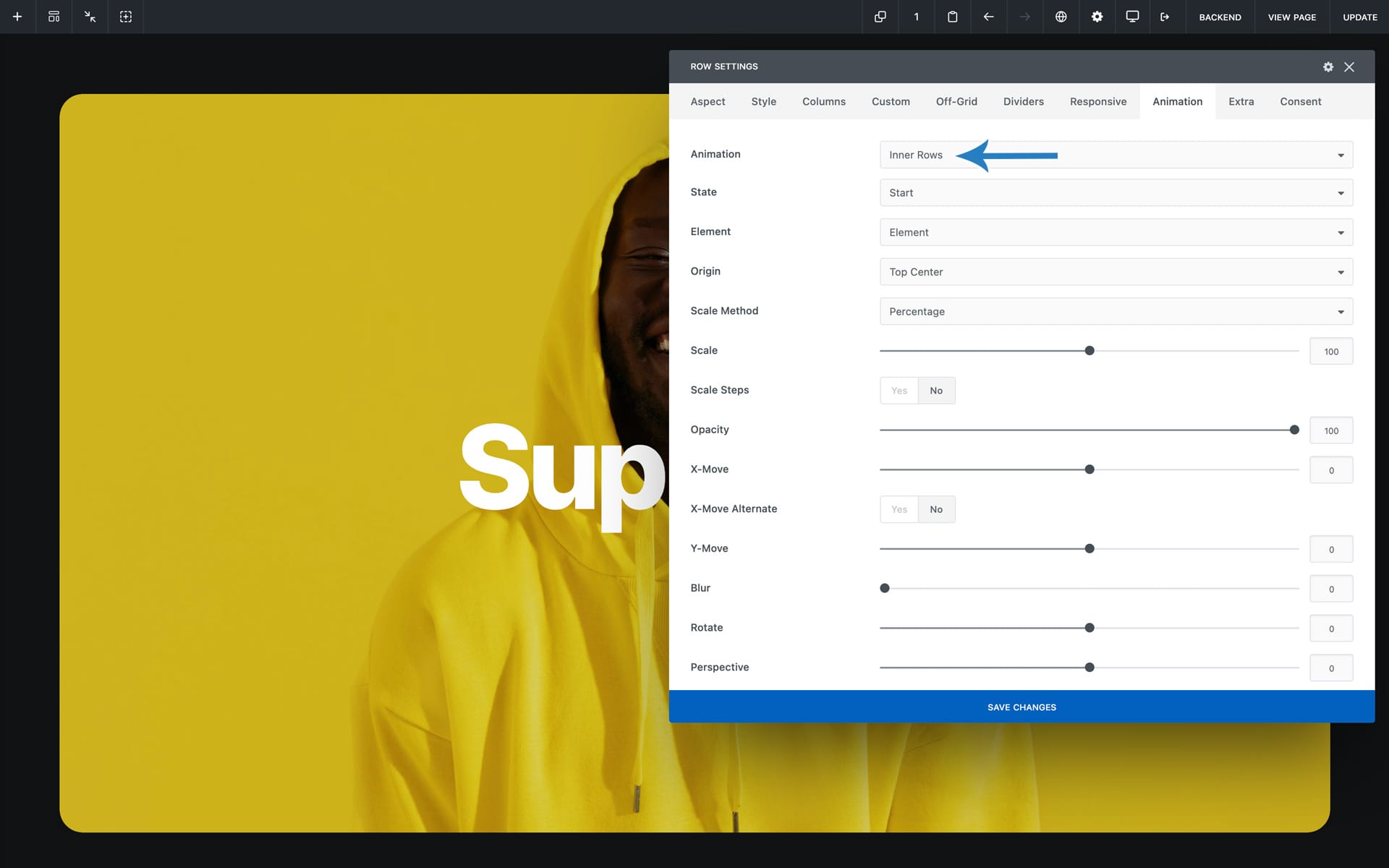Open the Animation dropdown showing Inner Rows

tap(1116, 155)
